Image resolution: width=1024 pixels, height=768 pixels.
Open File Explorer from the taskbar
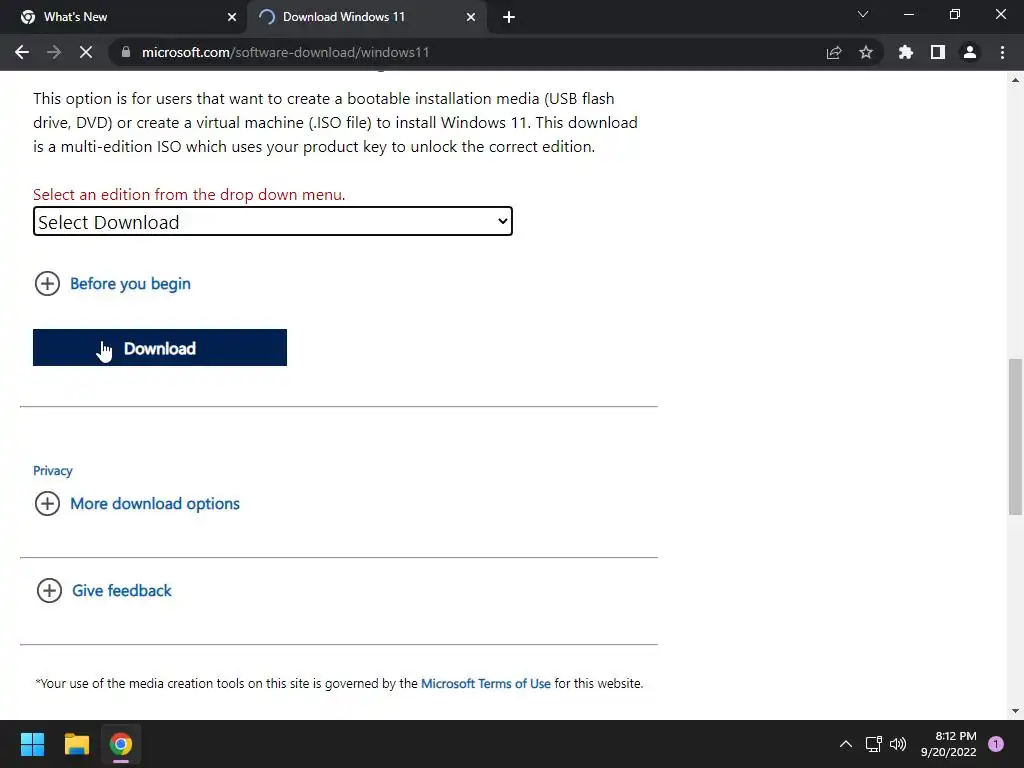[76, 744]
